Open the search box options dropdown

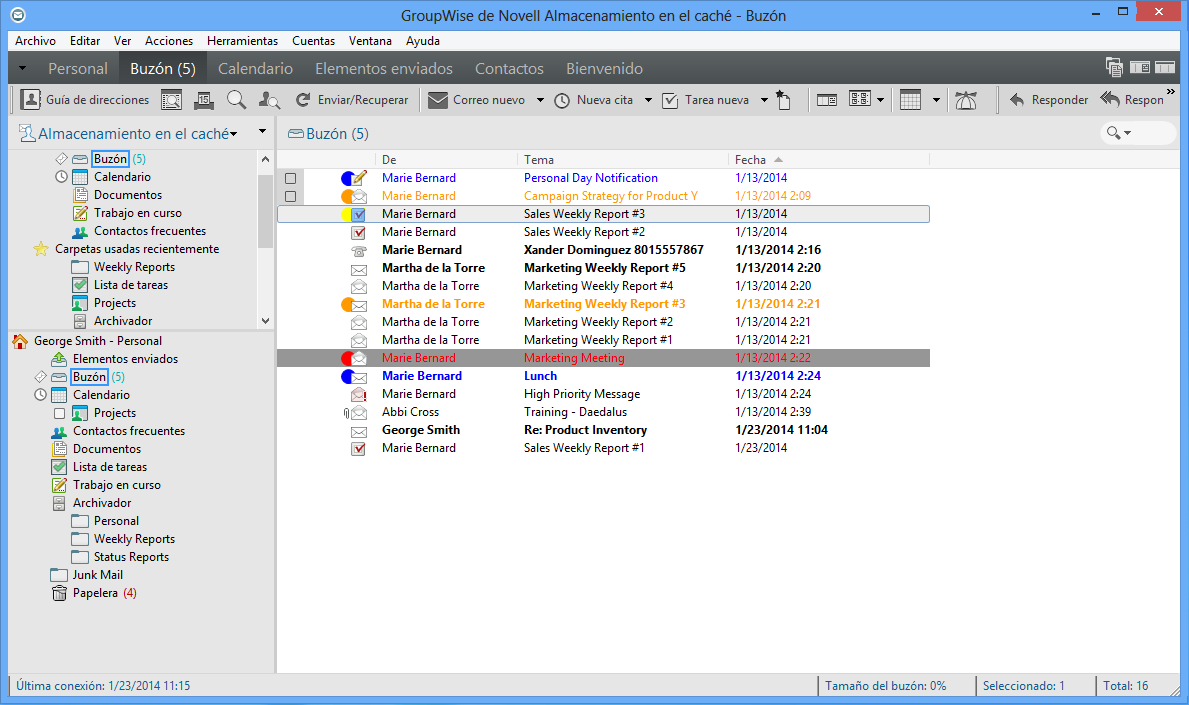coord(1127,133)
